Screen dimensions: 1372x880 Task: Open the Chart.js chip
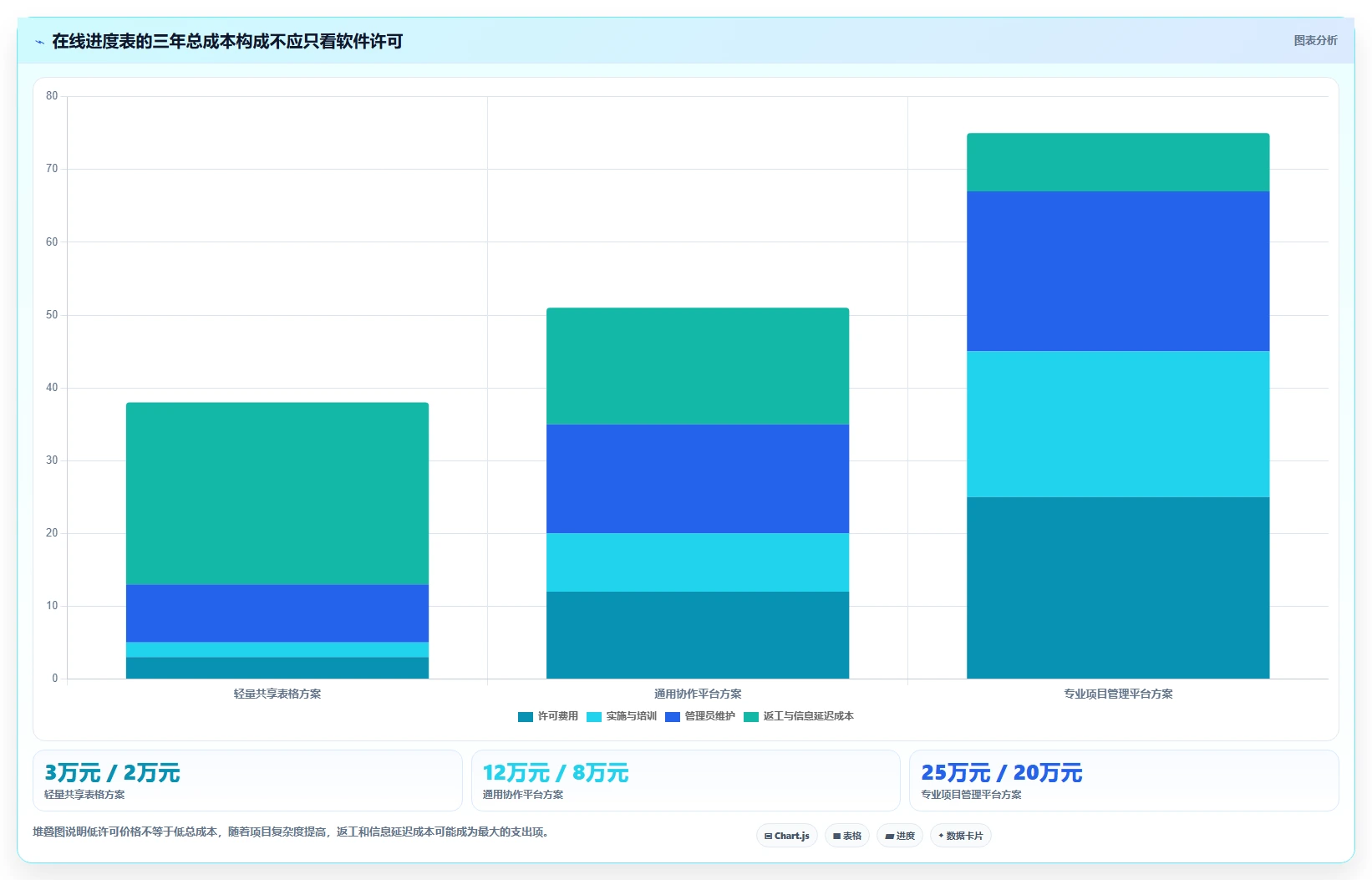(787, 836)
